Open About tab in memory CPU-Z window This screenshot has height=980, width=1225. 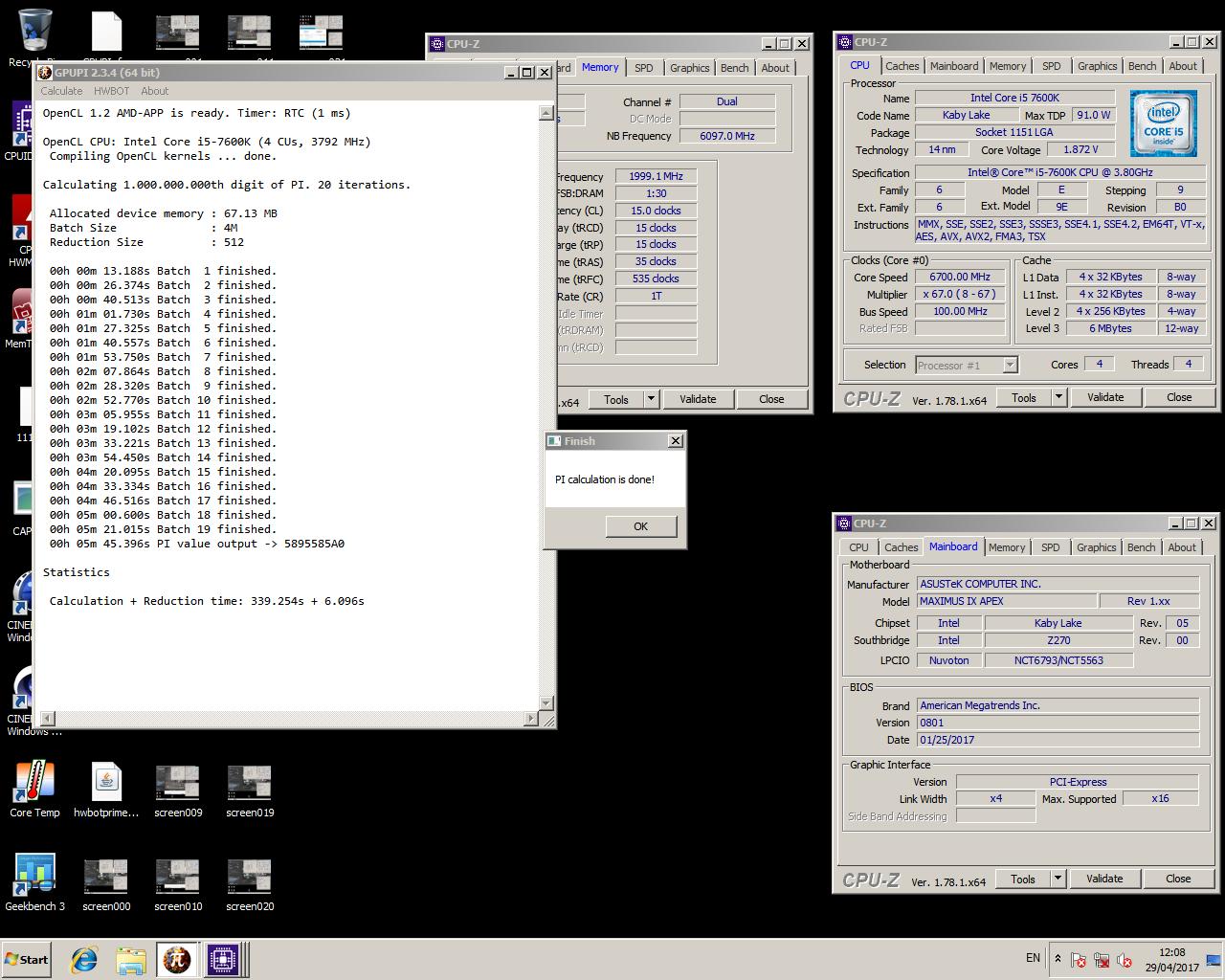click(x=775, y=68)
